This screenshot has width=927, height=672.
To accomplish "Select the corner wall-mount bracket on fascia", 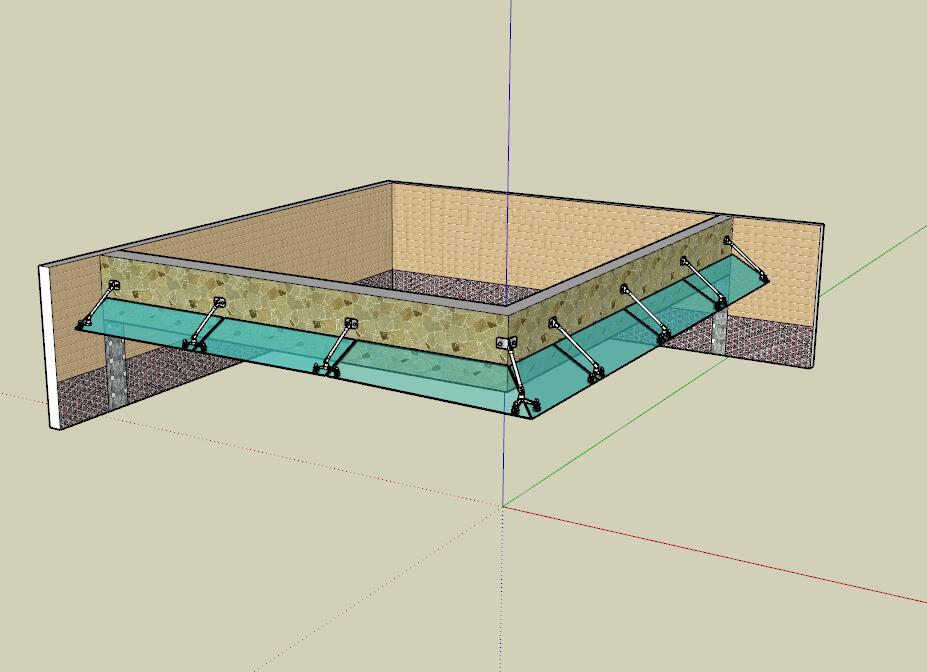I will [x=507, y=345].
